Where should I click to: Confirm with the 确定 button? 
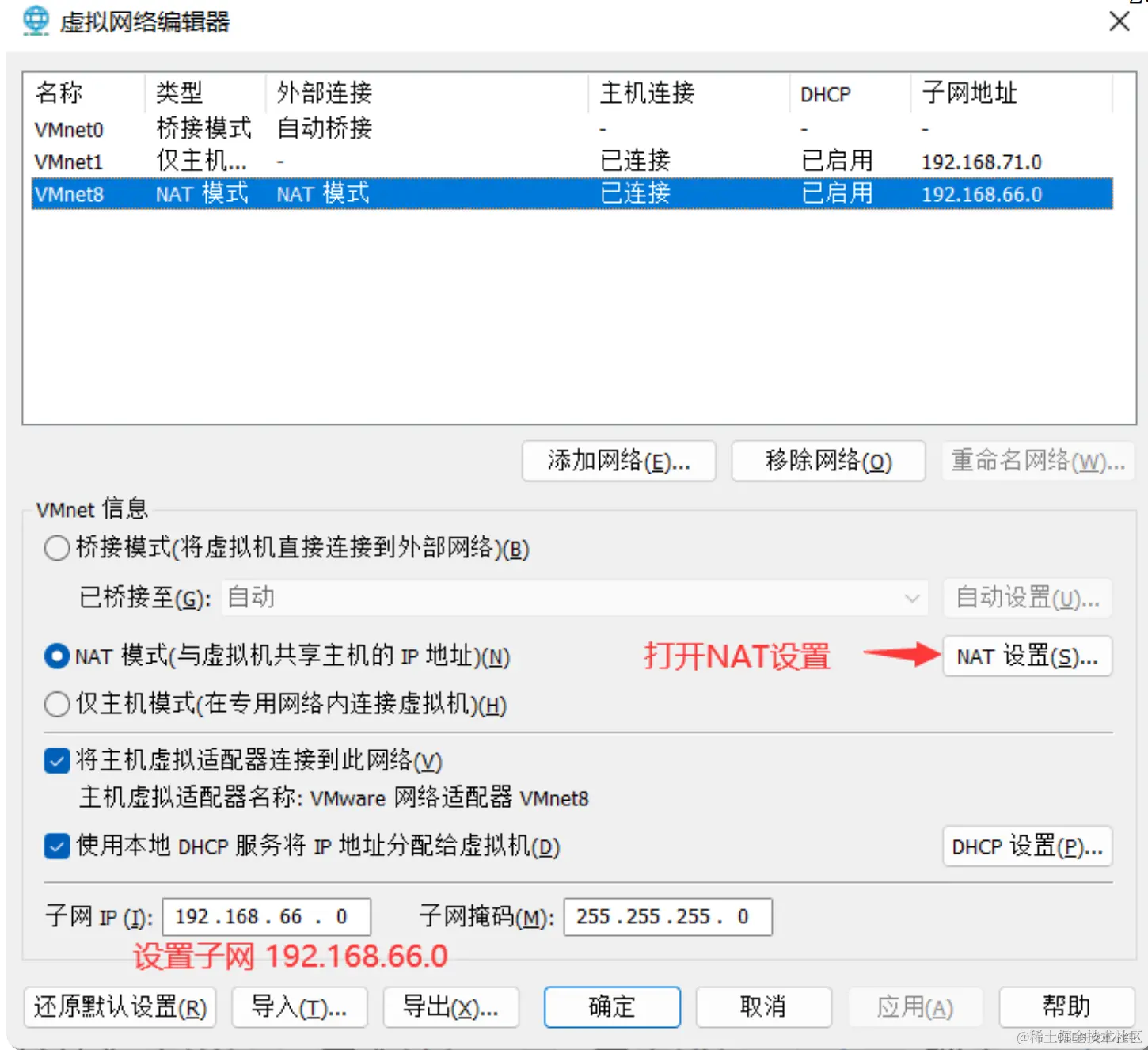pos(612,1007)
